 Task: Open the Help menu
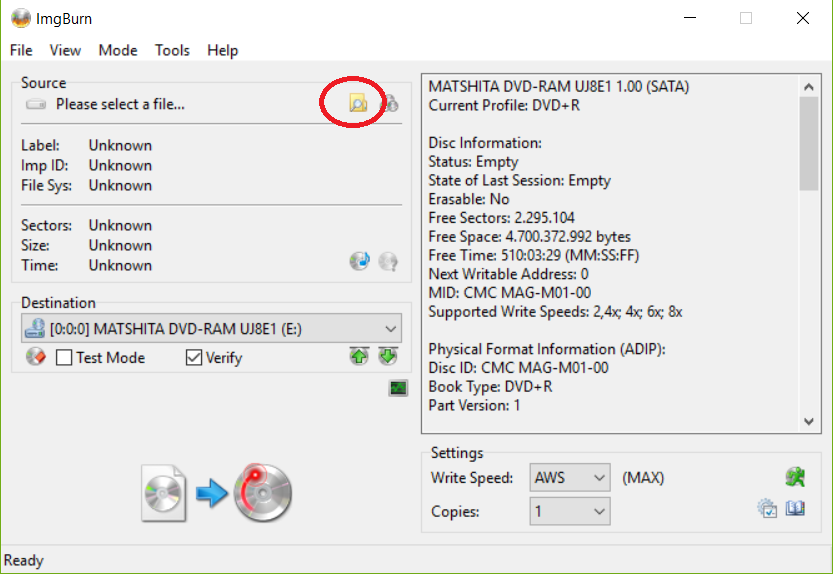222,50
